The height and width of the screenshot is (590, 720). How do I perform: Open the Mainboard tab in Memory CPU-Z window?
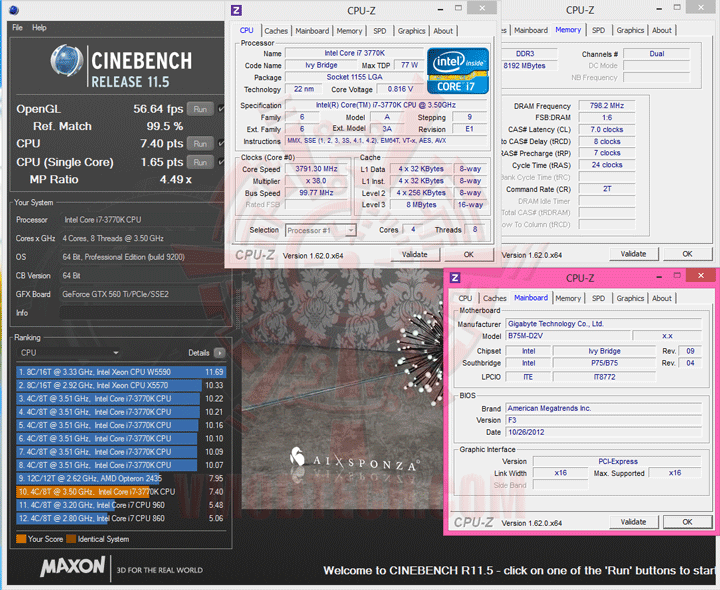[x=531, y=30]
